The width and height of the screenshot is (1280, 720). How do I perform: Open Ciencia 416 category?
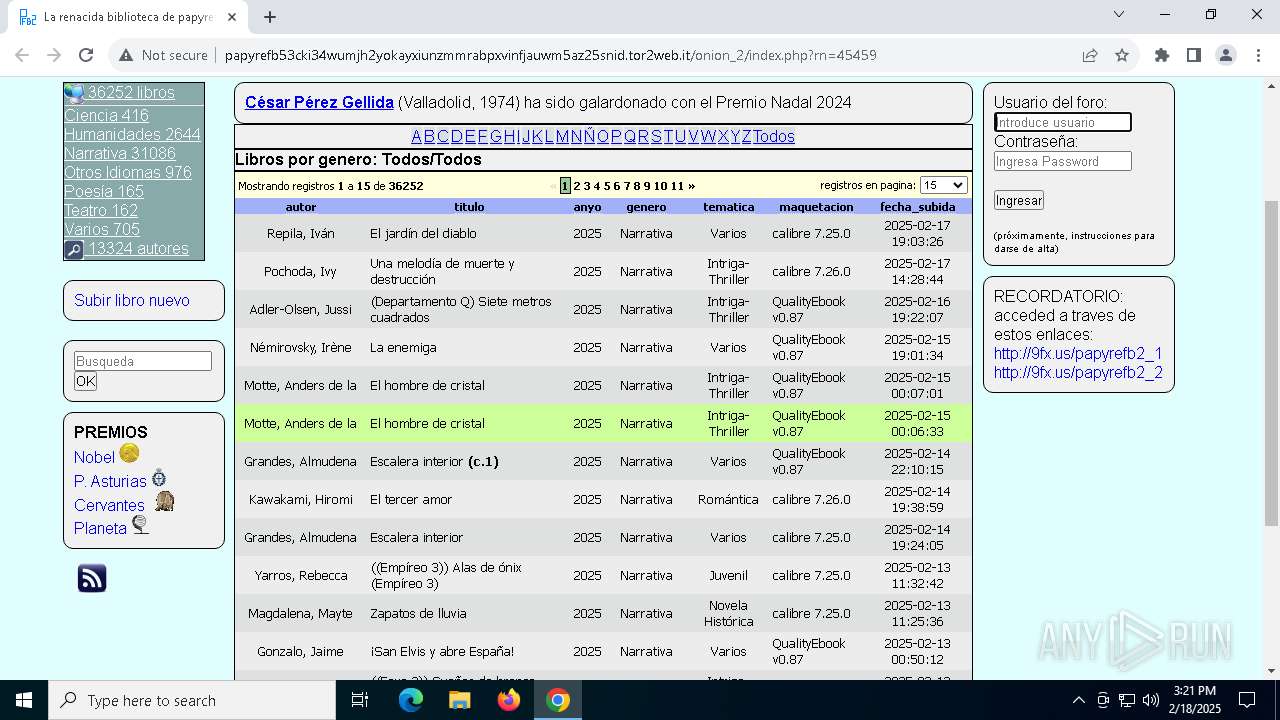[x=106, y=115]
